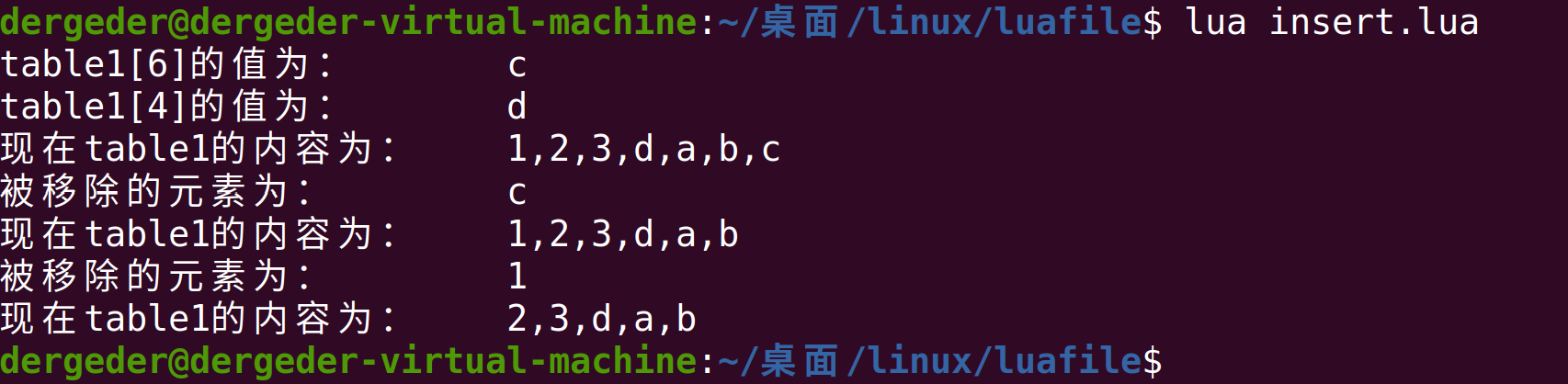Screen dimensions: 1568x384
Task: Click the third '现在table1的内容为:' label
Action: [199, 318]
